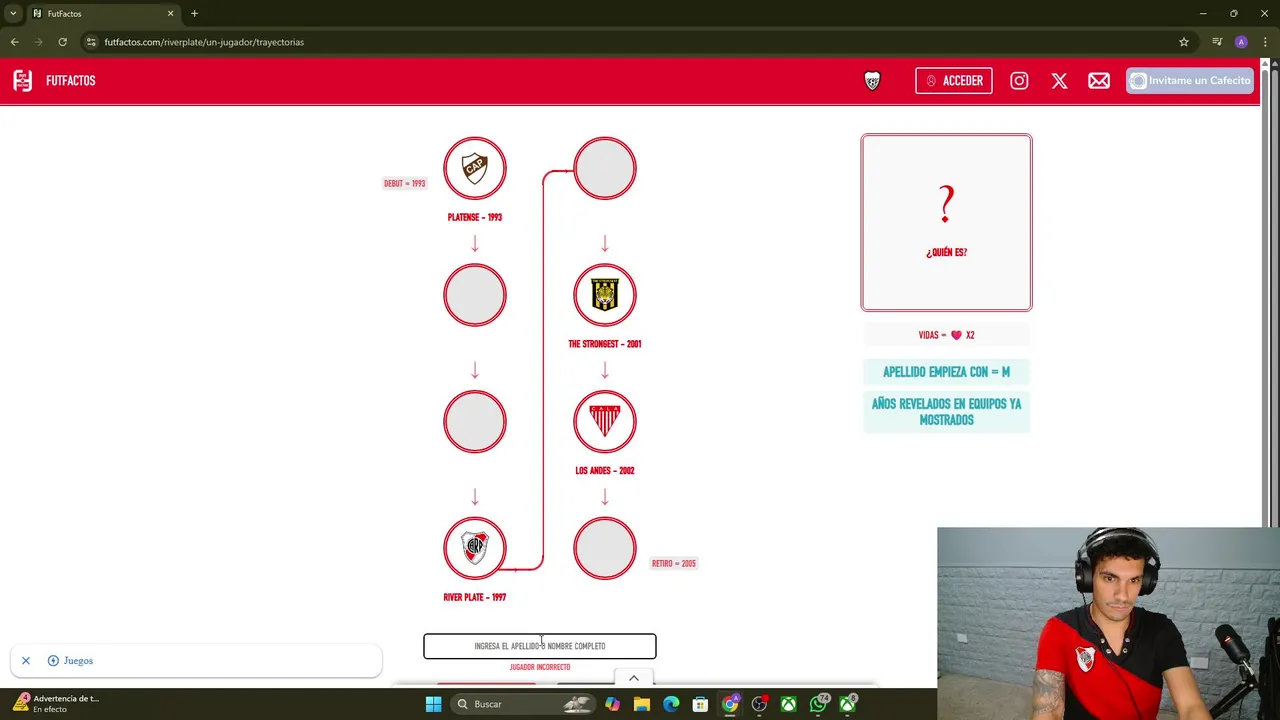Open the Instagram icon link
The image size is (1280, 720).
point(1019,81)
